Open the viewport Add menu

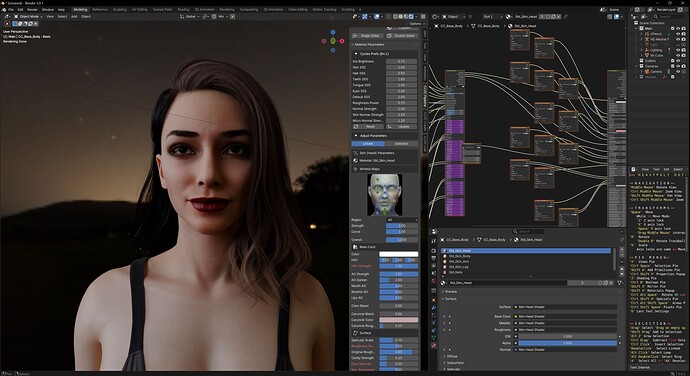coord(74,16)
